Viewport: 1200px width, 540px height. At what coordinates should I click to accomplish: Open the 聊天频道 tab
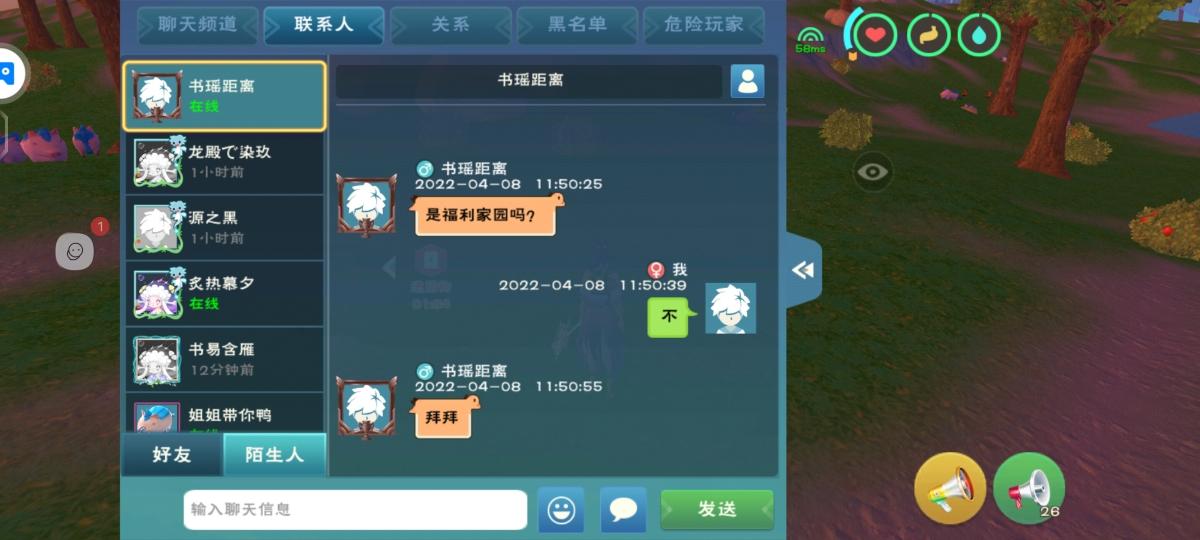[x=198, y=25]
